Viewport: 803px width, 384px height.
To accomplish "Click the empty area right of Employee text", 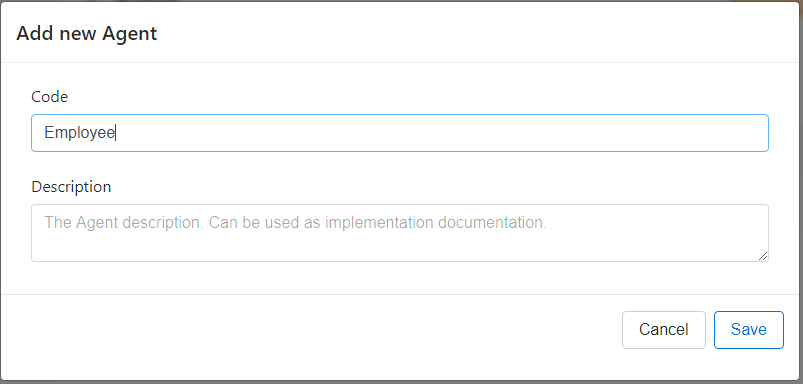I will click(x=440, y=133).
